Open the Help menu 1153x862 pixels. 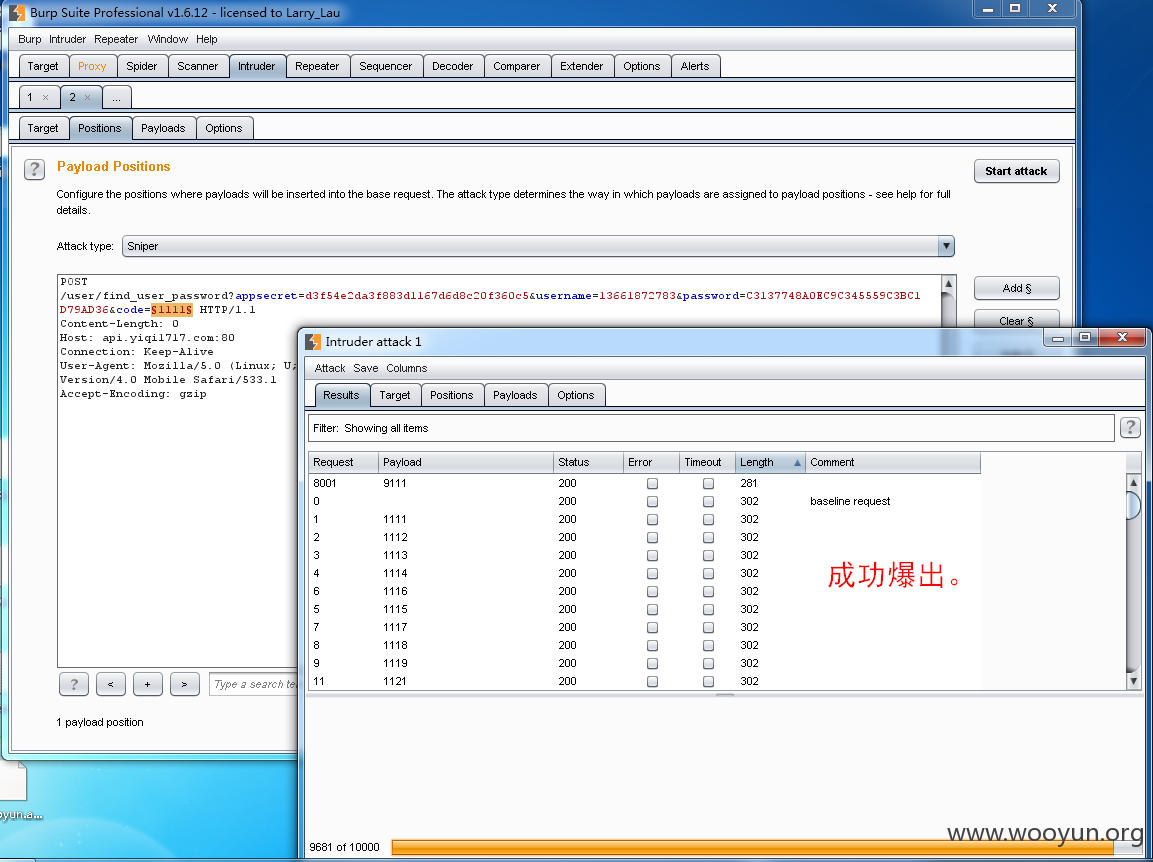[x=207, y=39]
